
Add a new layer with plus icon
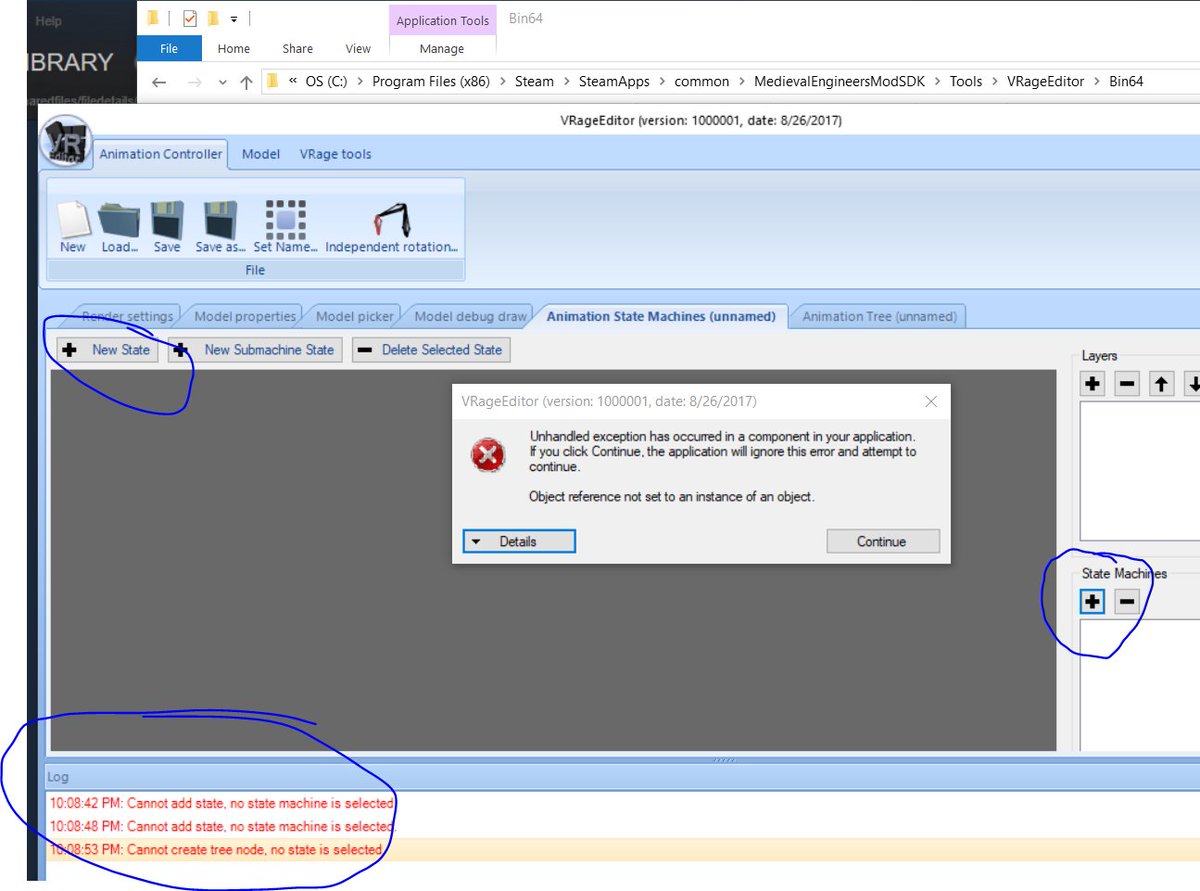click(1091, 383)
